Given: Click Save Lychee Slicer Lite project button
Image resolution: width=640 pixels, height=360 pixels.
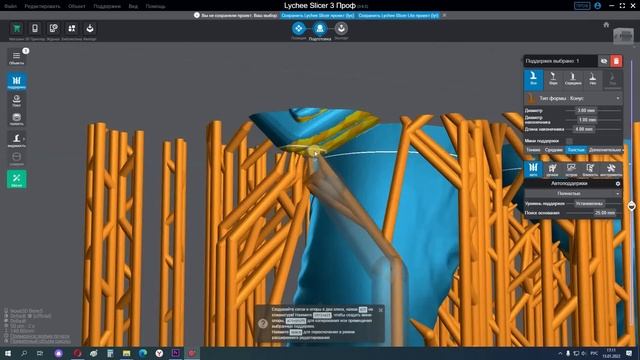Looking at the screenshot, I should (x=398, y=16).
